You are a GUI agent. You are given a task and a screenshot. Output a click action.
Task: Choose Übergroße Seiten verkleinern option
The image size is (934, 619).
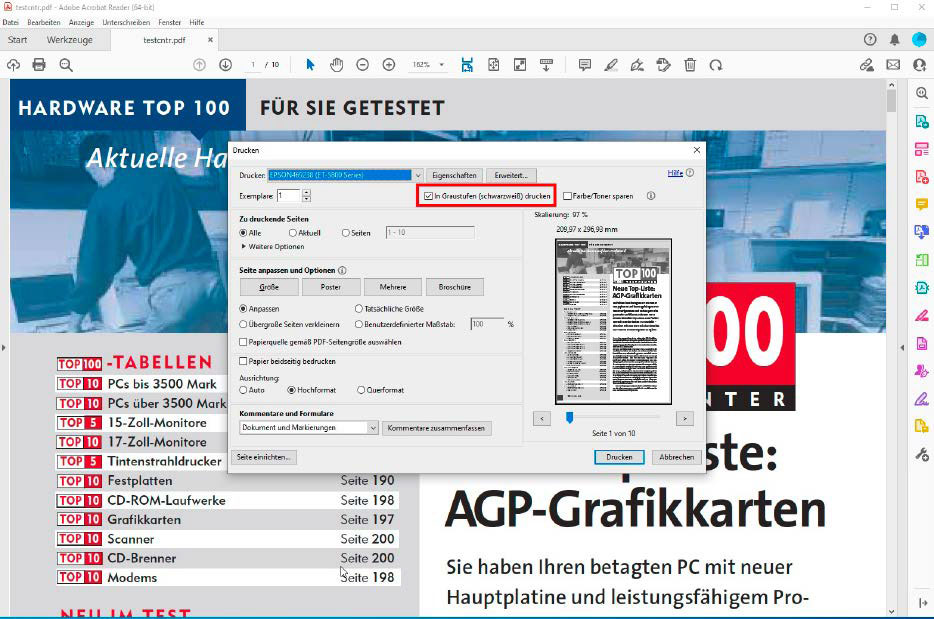click(243, 324)
